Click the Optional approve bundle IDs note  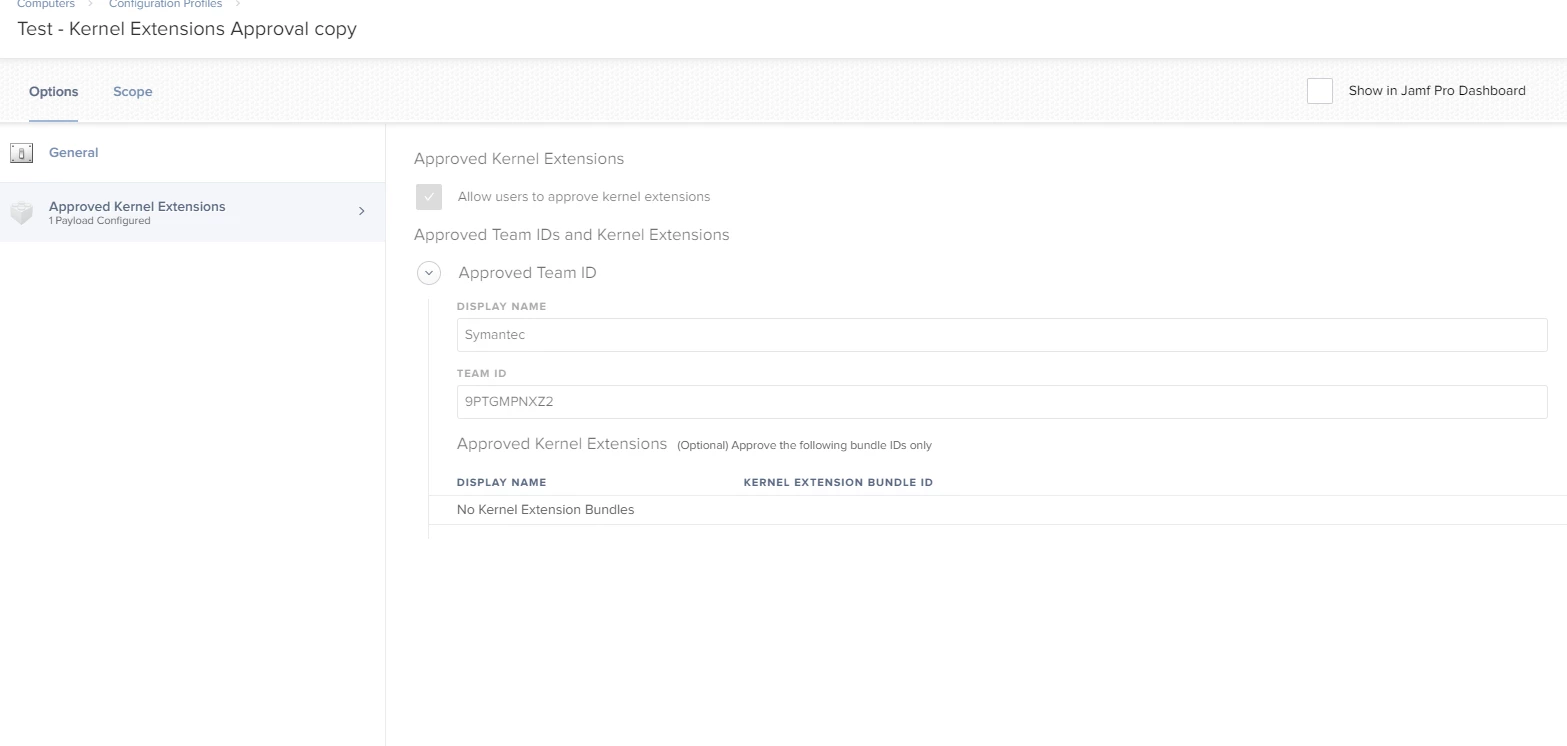click(x=805, y=445)
